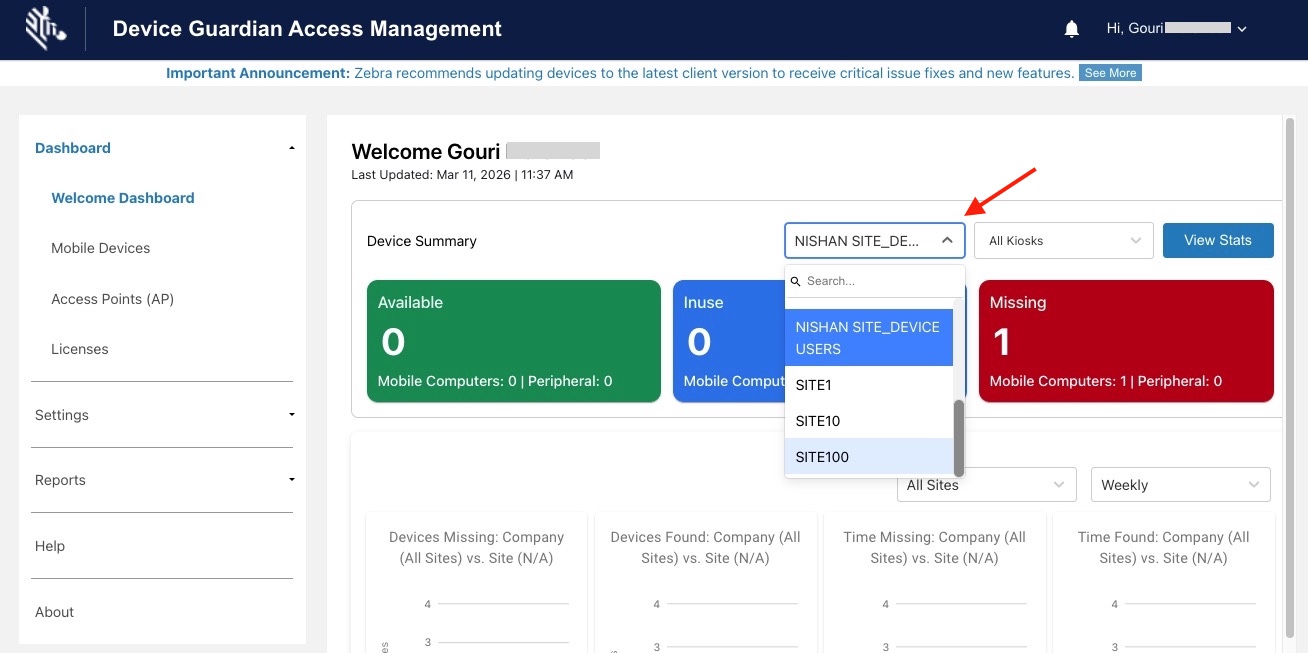This screenshot has width=1308, height=653.
Task: Click the Zebra logo icon
Action: tap(45, 29)
